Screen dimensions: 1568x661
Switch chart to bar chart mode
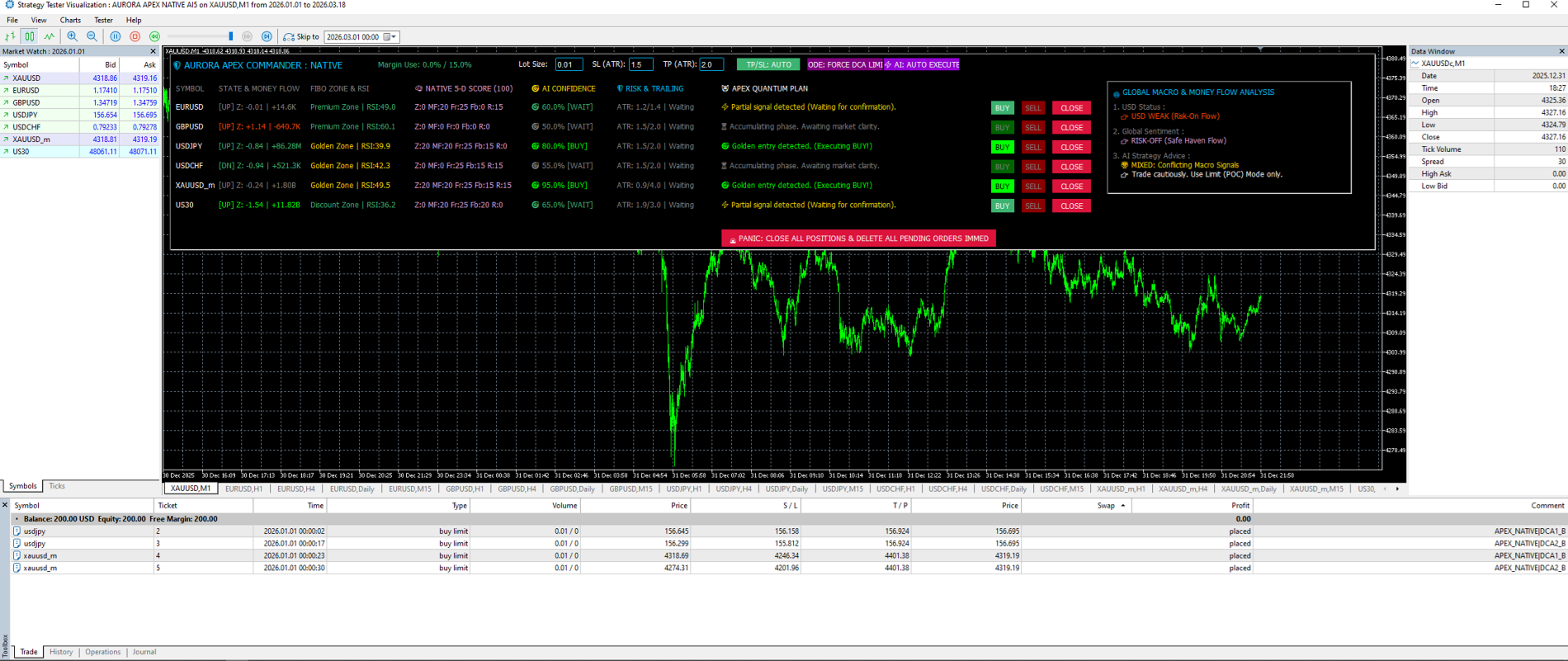coord(10,36)
